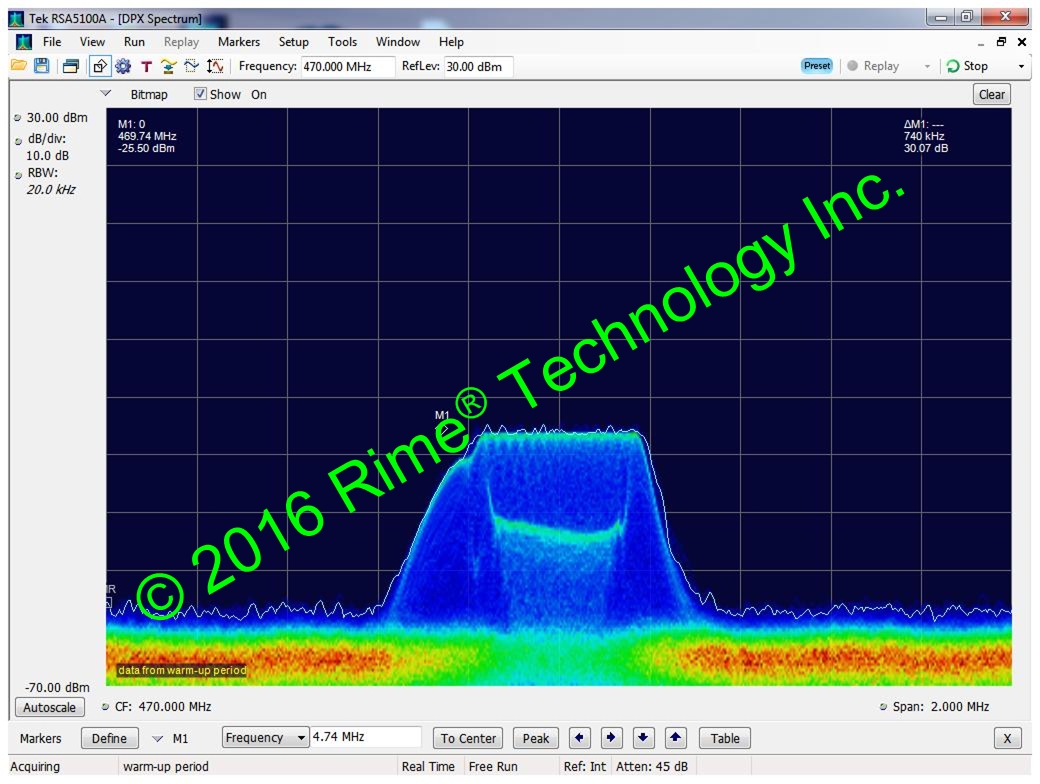Open the Tools menu

[x=342, y=42]
